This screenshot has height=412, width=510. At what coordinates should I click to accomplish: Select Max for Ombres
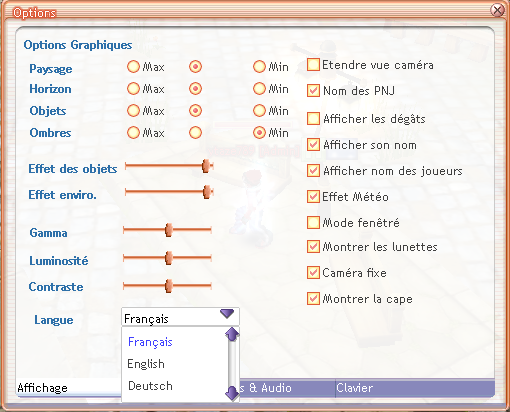click(133, 133)
